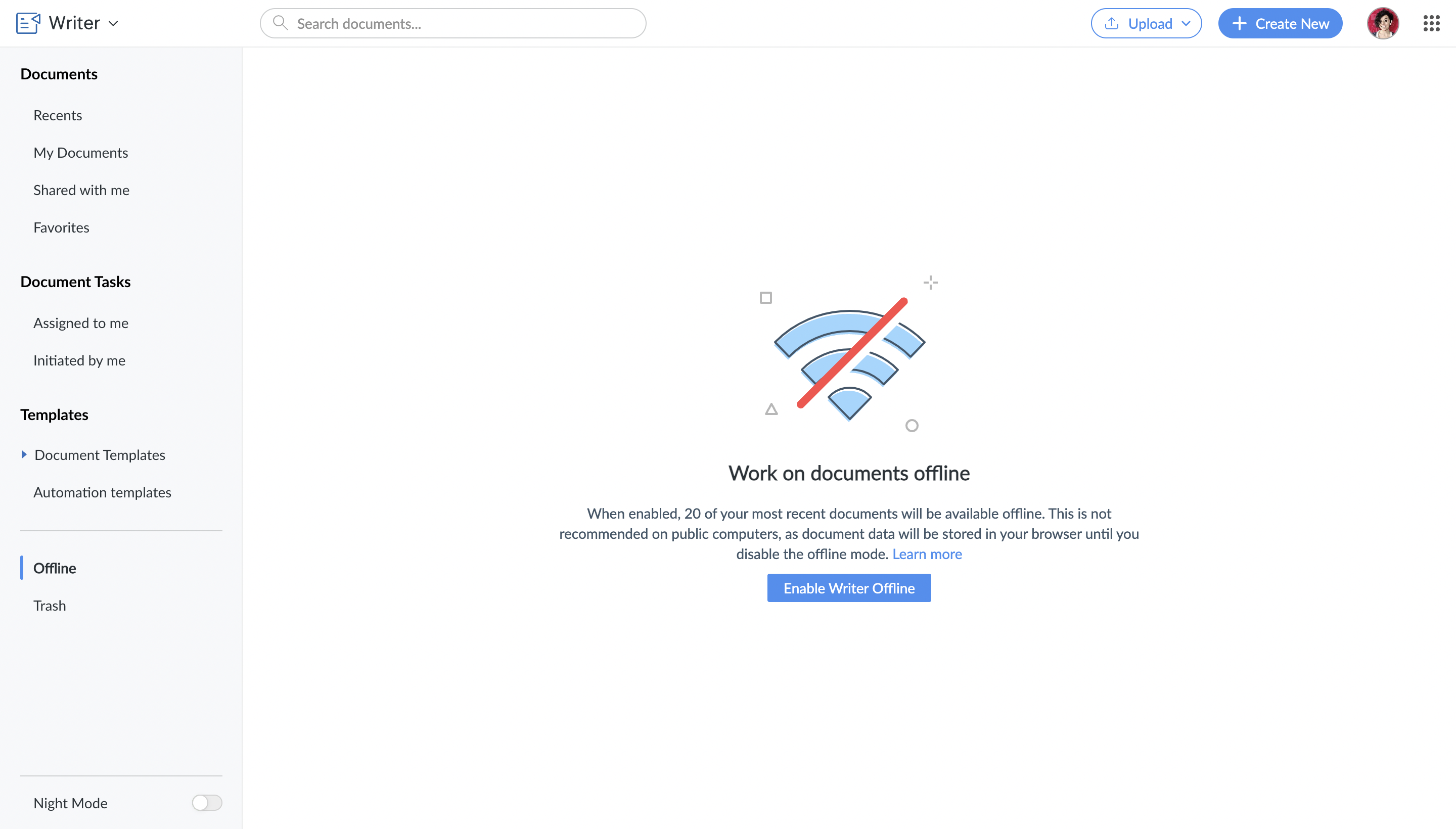Click the Writer logo icon

(x=28, y=23)
